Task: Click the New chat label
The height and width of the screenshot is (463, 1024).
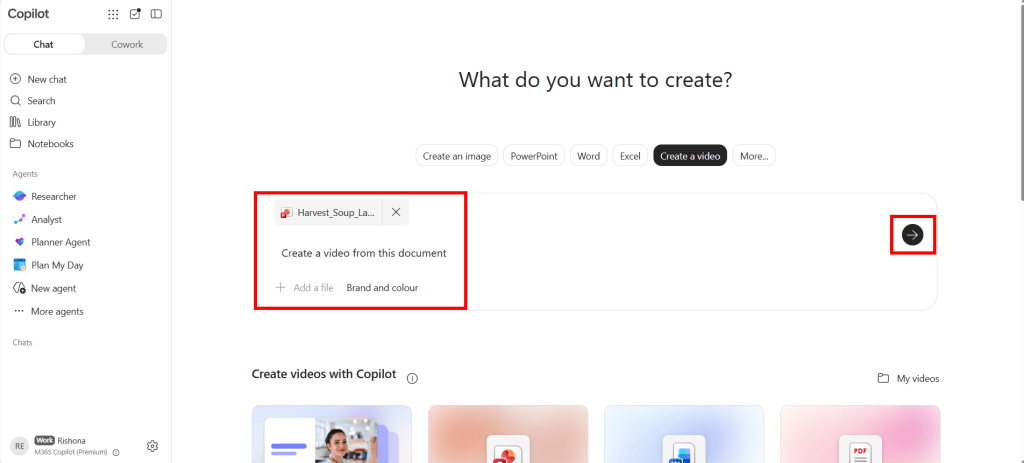Action: click(47, 79)
